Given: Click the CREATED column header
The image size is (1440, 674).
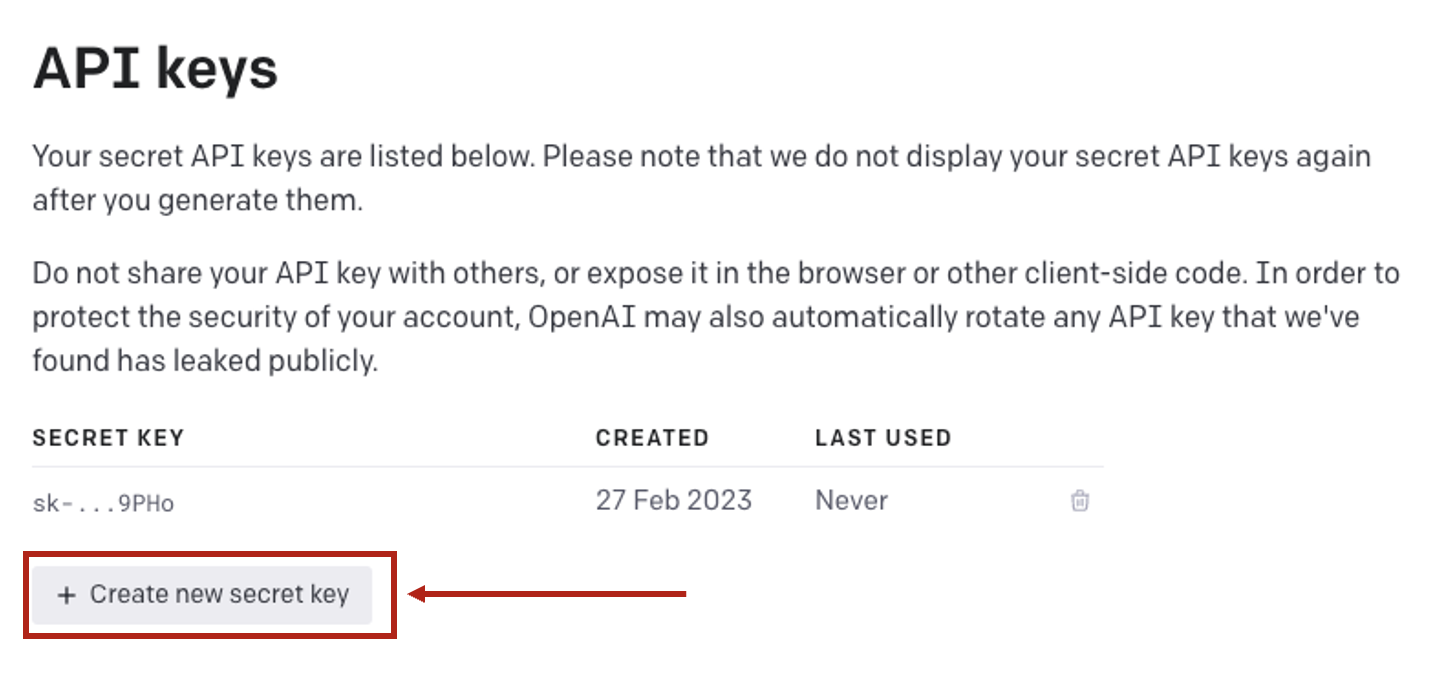Looking at the screenshot, I should pyautogui.click(x=652, y=437).
